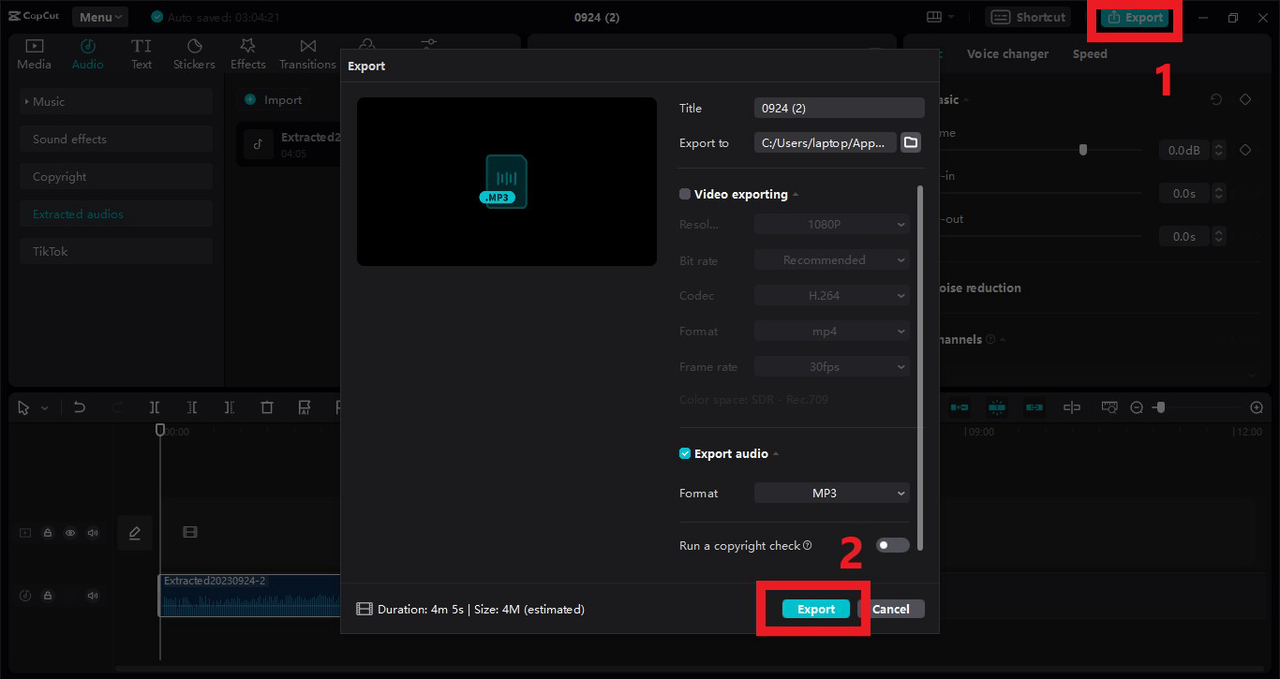Image resolution: width=1280 pixels, height=679 pixels.
Task: Toggle the preview axis icon
Action: tap(1072, 408)
